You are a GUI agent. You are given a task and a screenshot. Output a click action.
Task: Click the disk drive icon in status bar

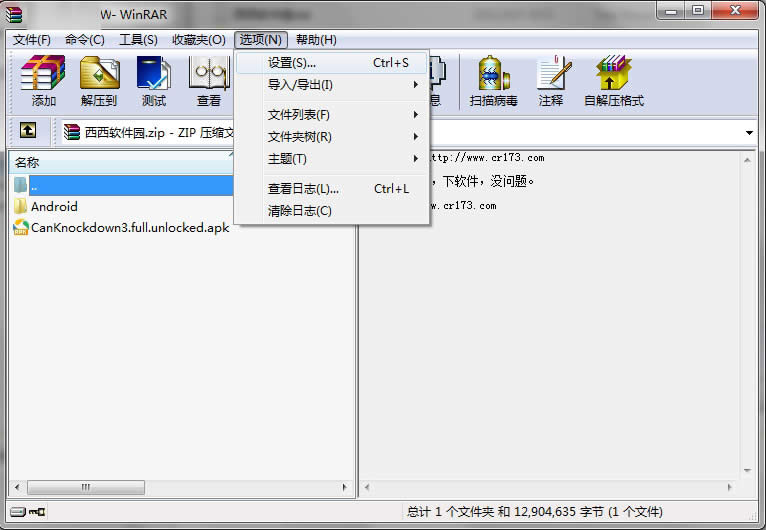coord(18,511)
